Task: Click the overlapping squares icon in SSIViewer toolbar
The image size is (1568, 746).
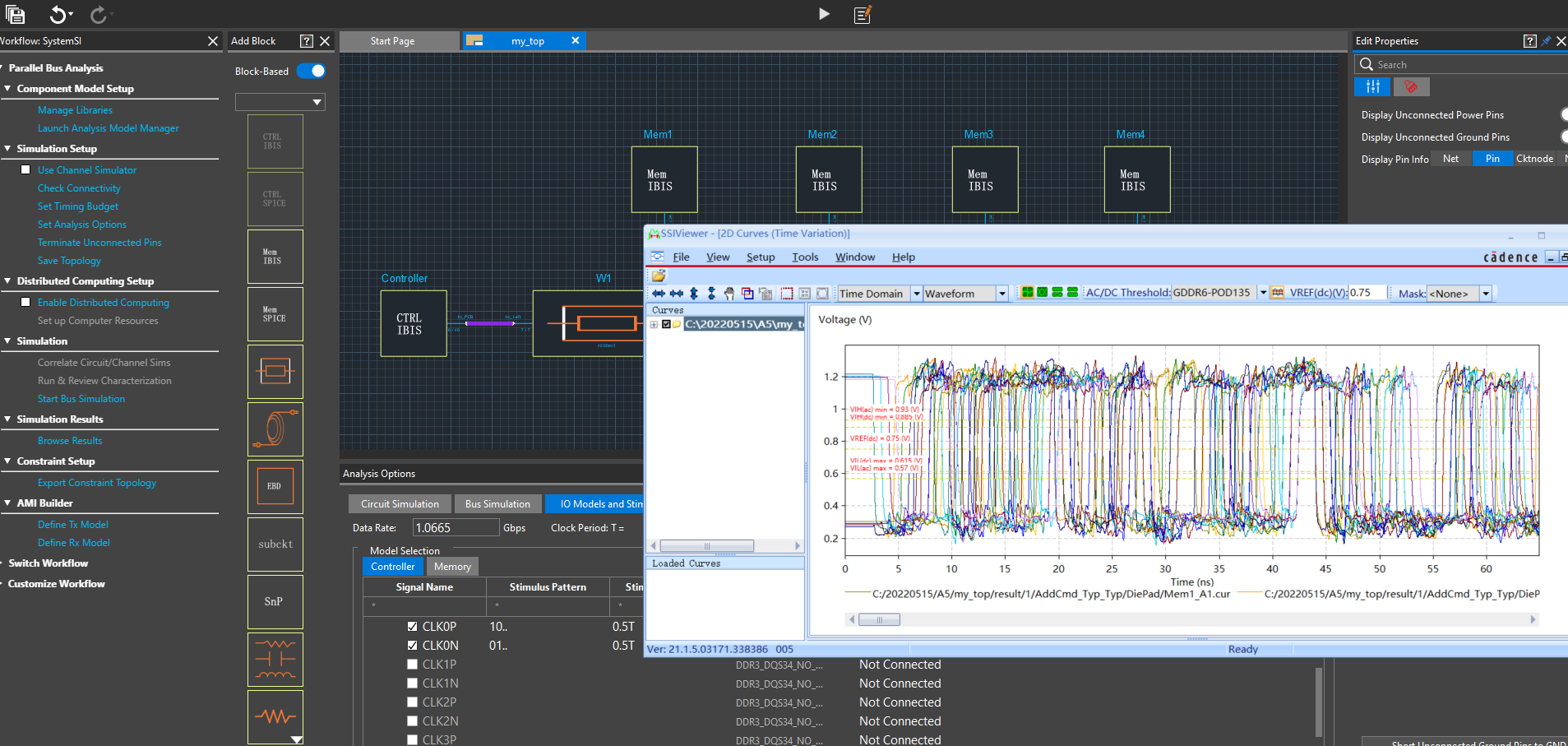Action: (x=747, y=294)
